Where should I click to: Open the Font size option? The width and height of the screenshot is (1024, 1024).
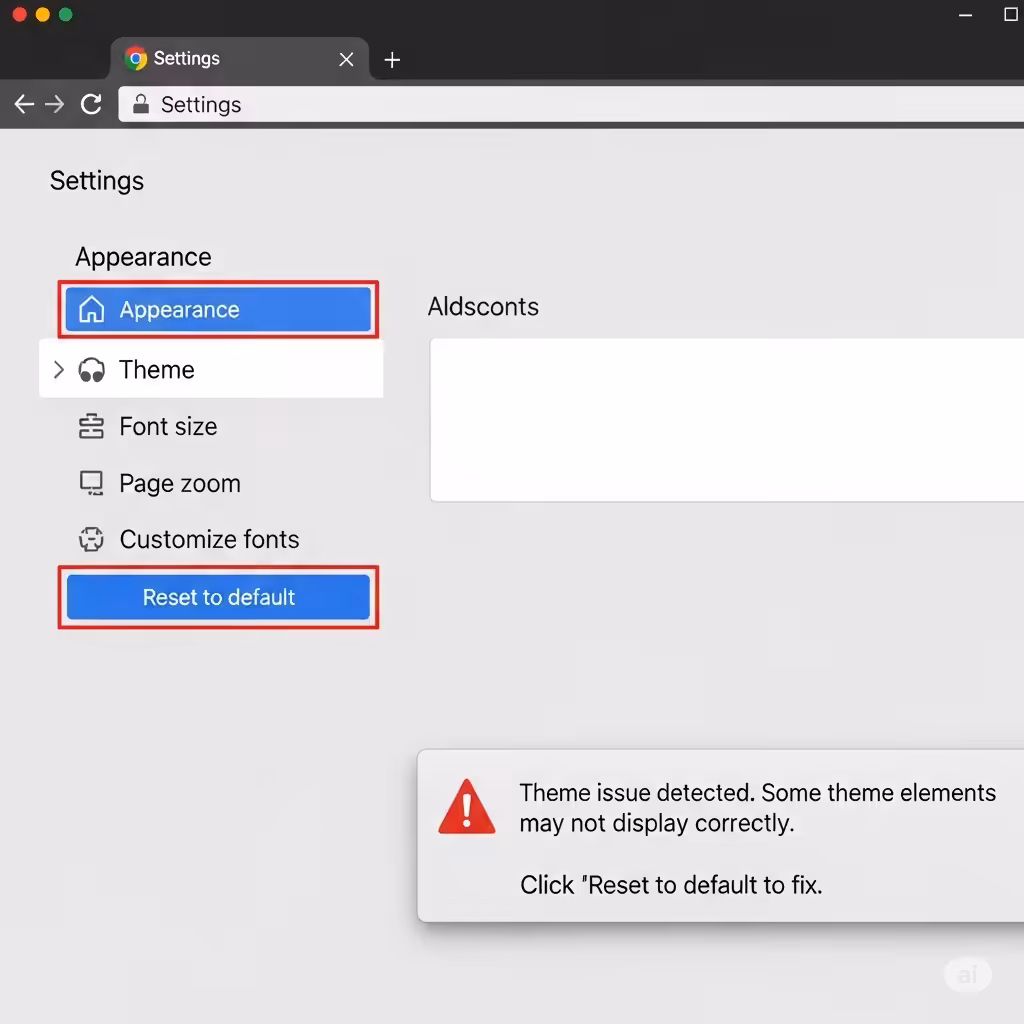168,426
